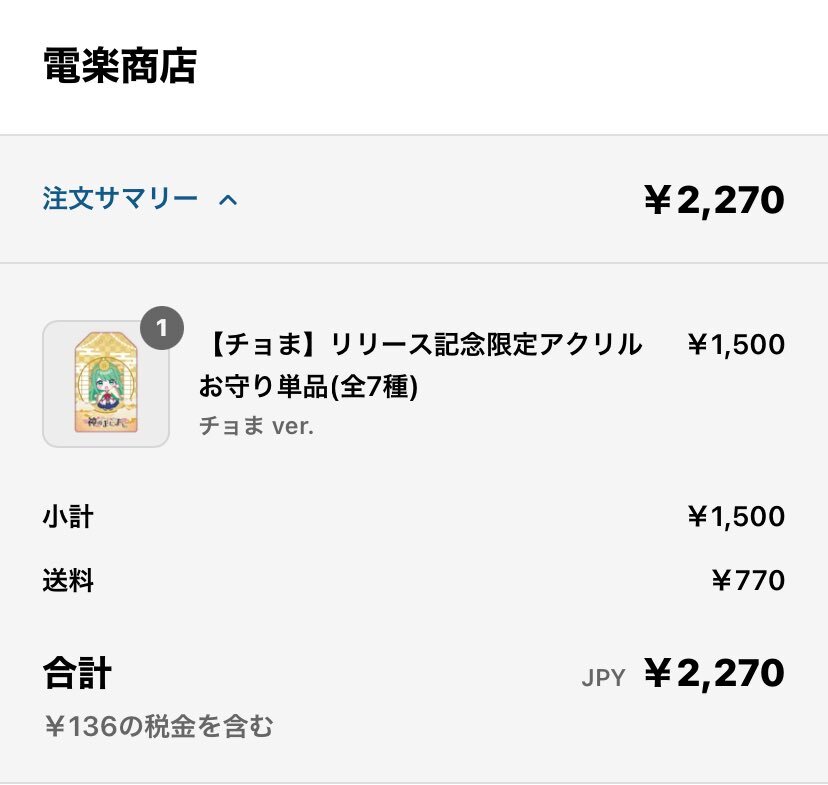
Task: Open the acrylic omamori product thumbnail
Action: (x=106, y=384)
